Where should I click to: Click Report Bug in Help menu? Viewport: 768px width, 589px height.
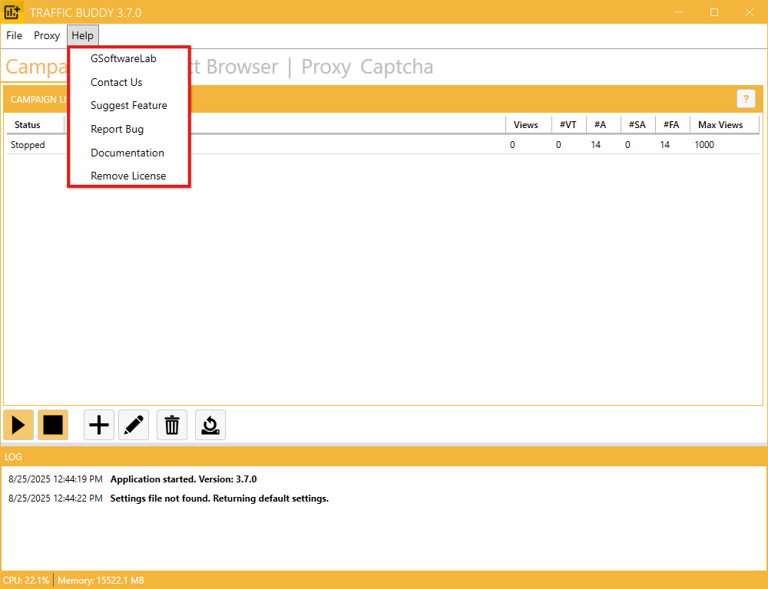tap(117, 129)
